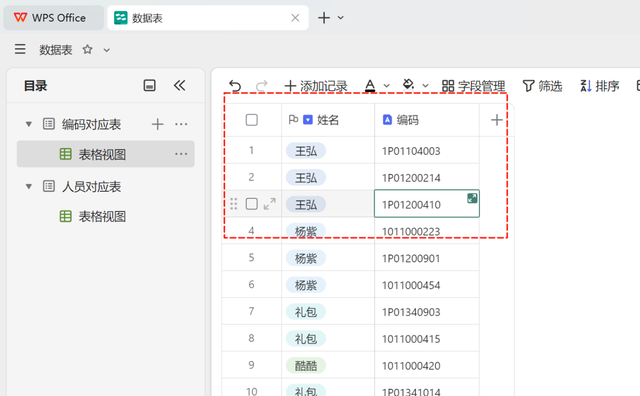Select the cell 1011000223

[427, 231]
